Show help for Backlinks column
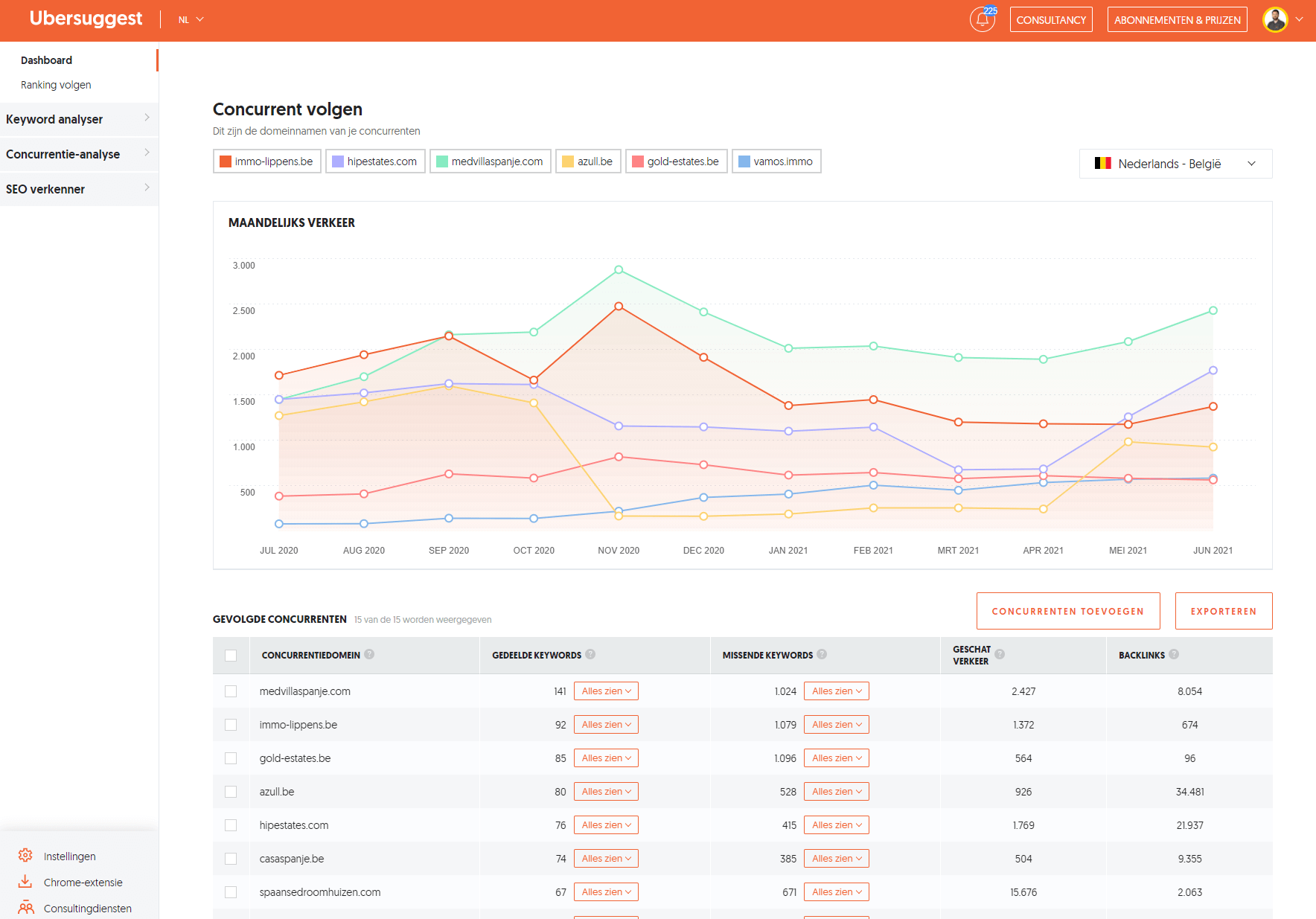1316x919 pixels. coord(1174,654)
